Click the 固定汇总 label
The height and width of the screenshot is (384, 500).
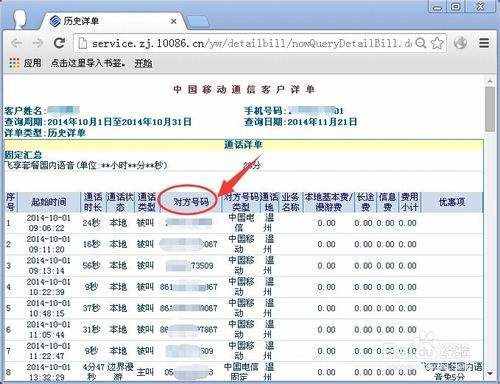coord(23,155)
